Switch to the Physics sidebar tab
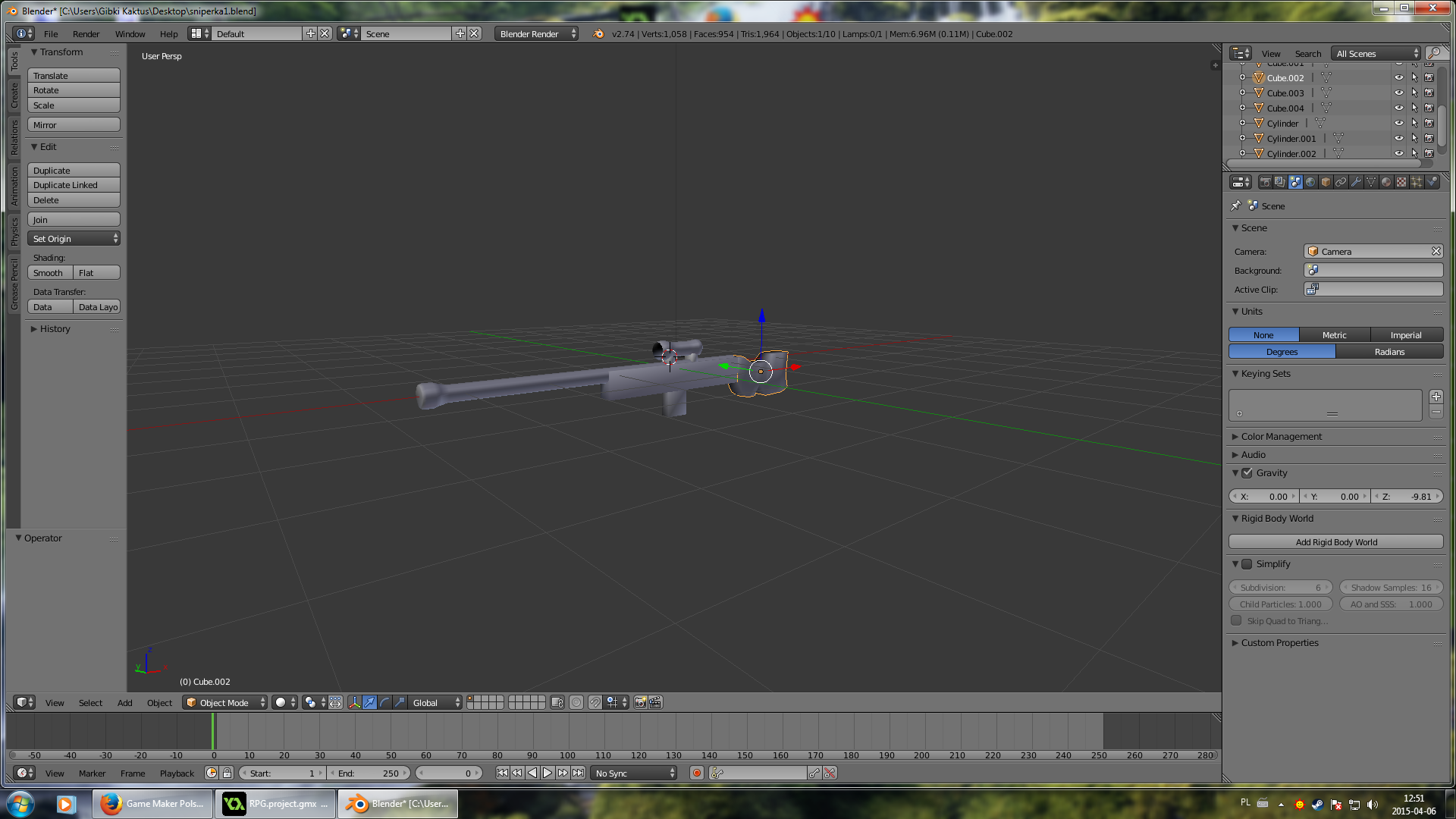The image size is (1456, 819). click(14, 232)
